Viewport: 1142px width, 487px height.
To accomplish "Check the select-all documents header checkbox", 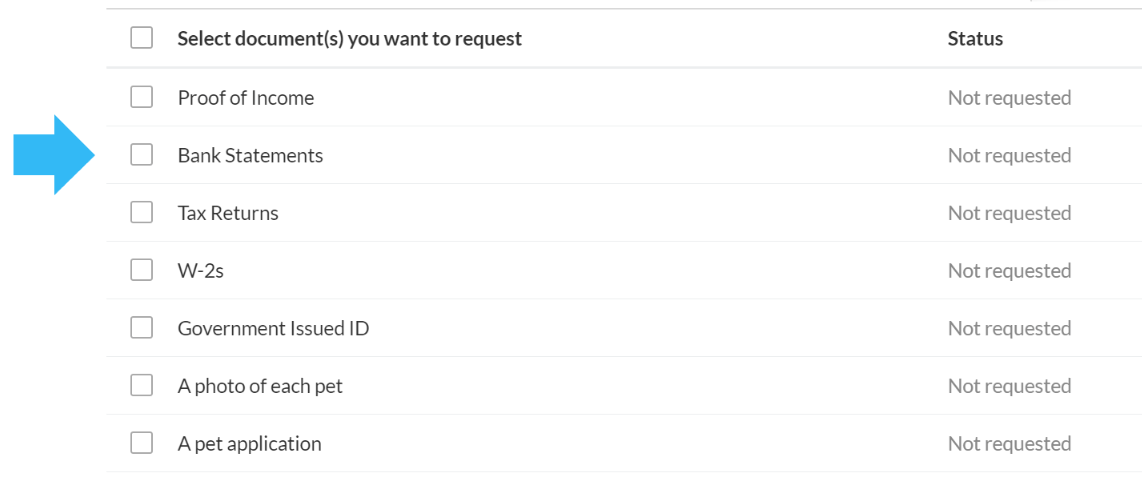I will (x=141, y=38).
